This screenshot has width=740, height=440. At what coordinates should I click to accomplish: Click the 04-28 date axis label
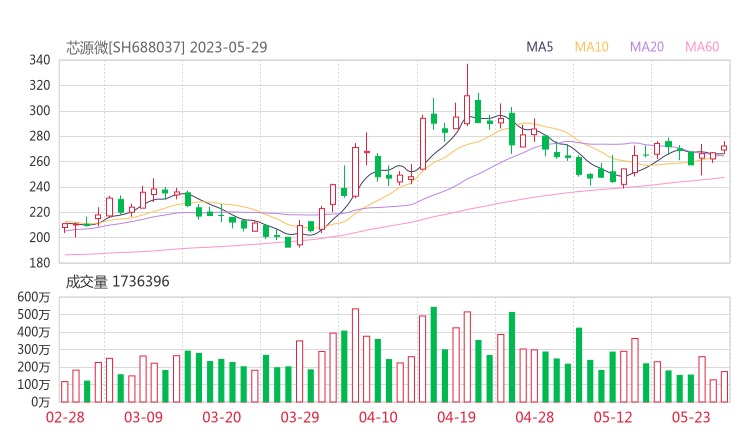[535, 417]
